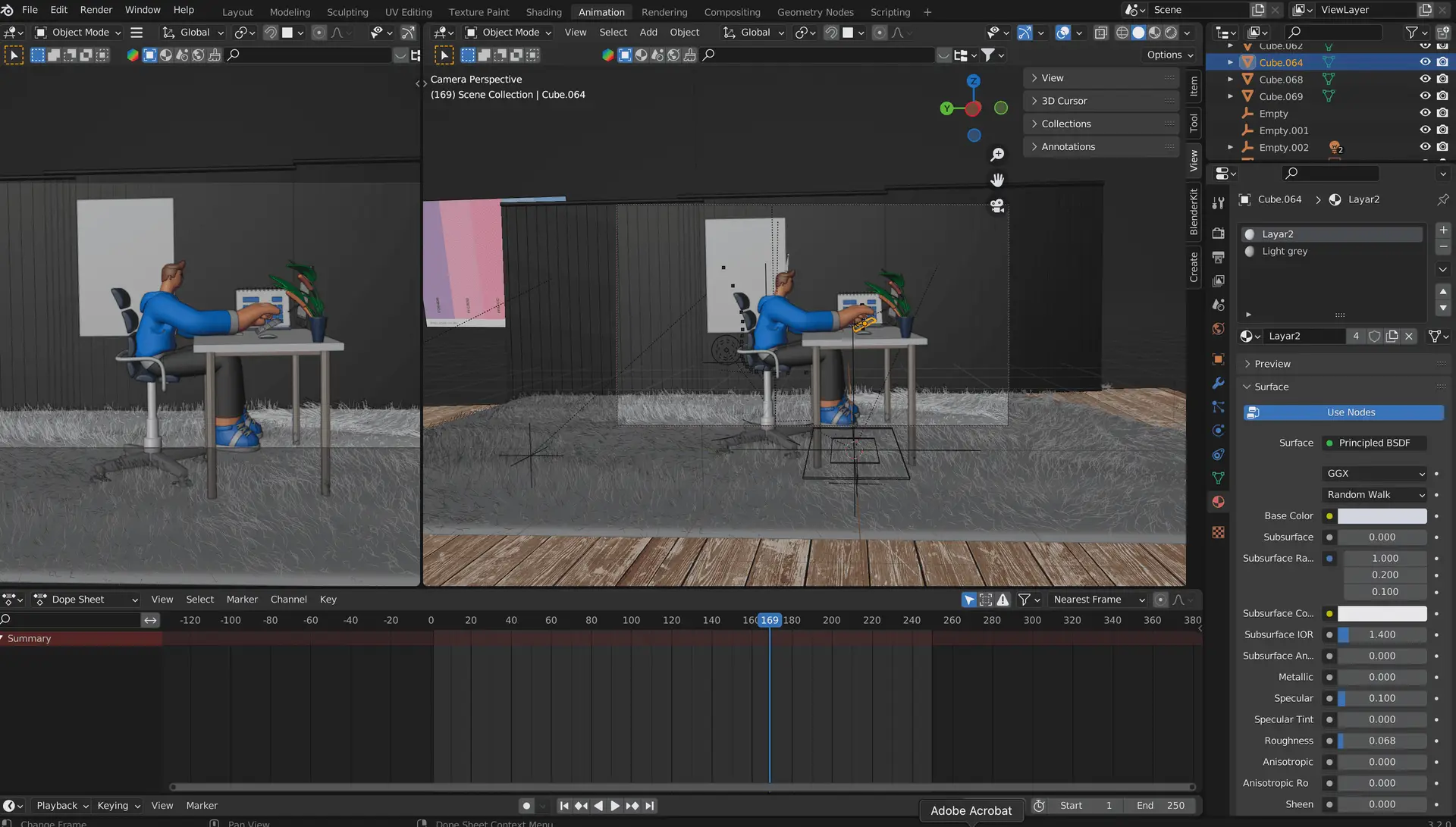The image size is (1456, 827).
Task: Toggle viewport visibility of Empty.001
Action: tap(1425, 130)
